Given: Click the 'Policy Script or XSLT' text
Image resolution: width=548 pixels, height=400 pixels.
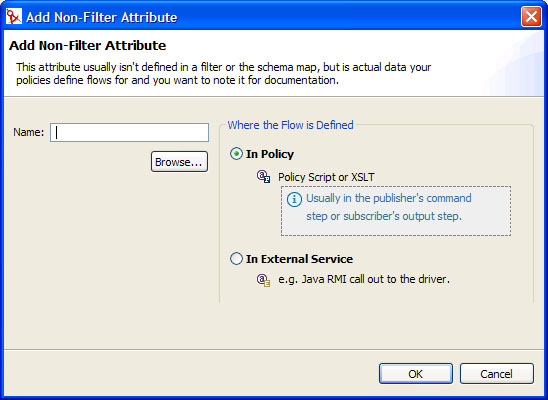Looking at the screenshot, I should pos(326,177).
